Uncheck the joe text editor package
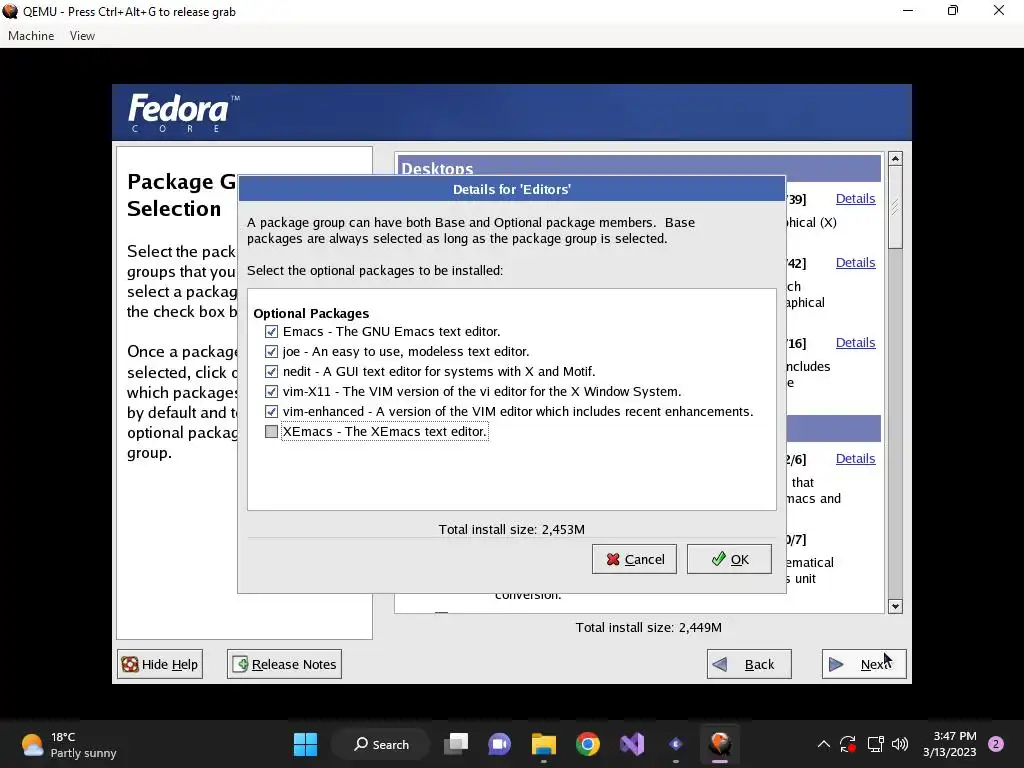The image size is (1024, 768). tap(271, 352)
